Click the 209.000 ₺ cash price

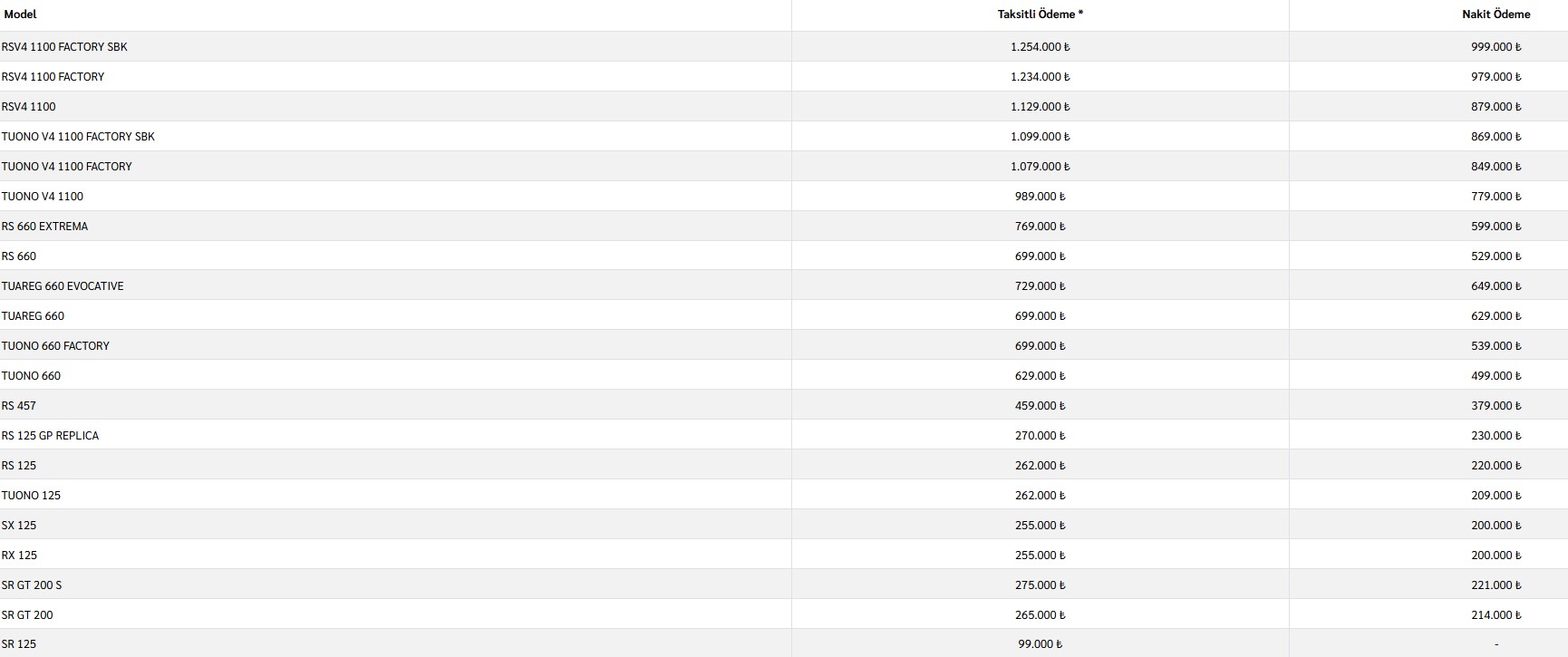[1496, 496]
